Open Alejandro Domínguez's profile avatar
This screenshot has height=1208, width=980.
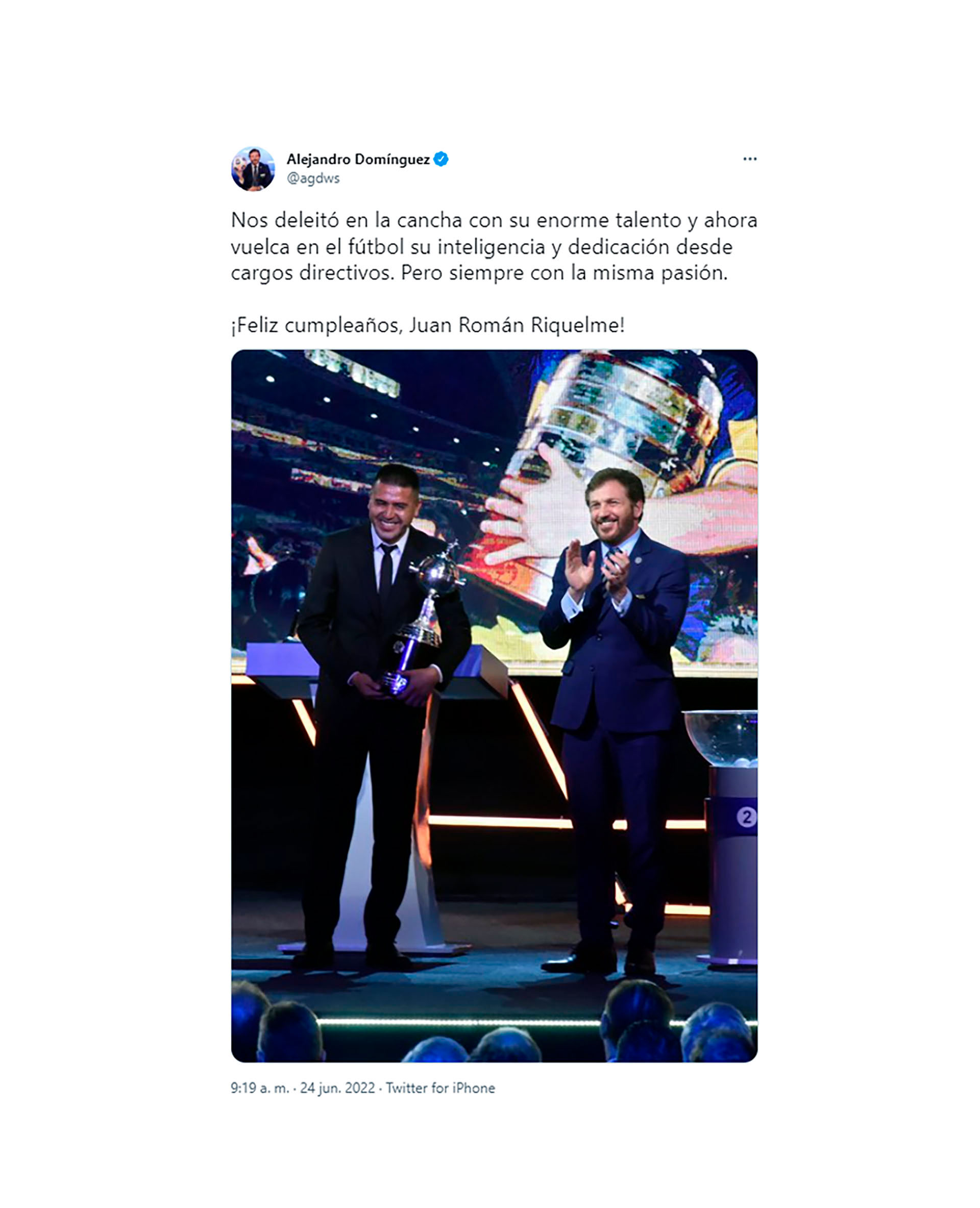pos(253,169)
